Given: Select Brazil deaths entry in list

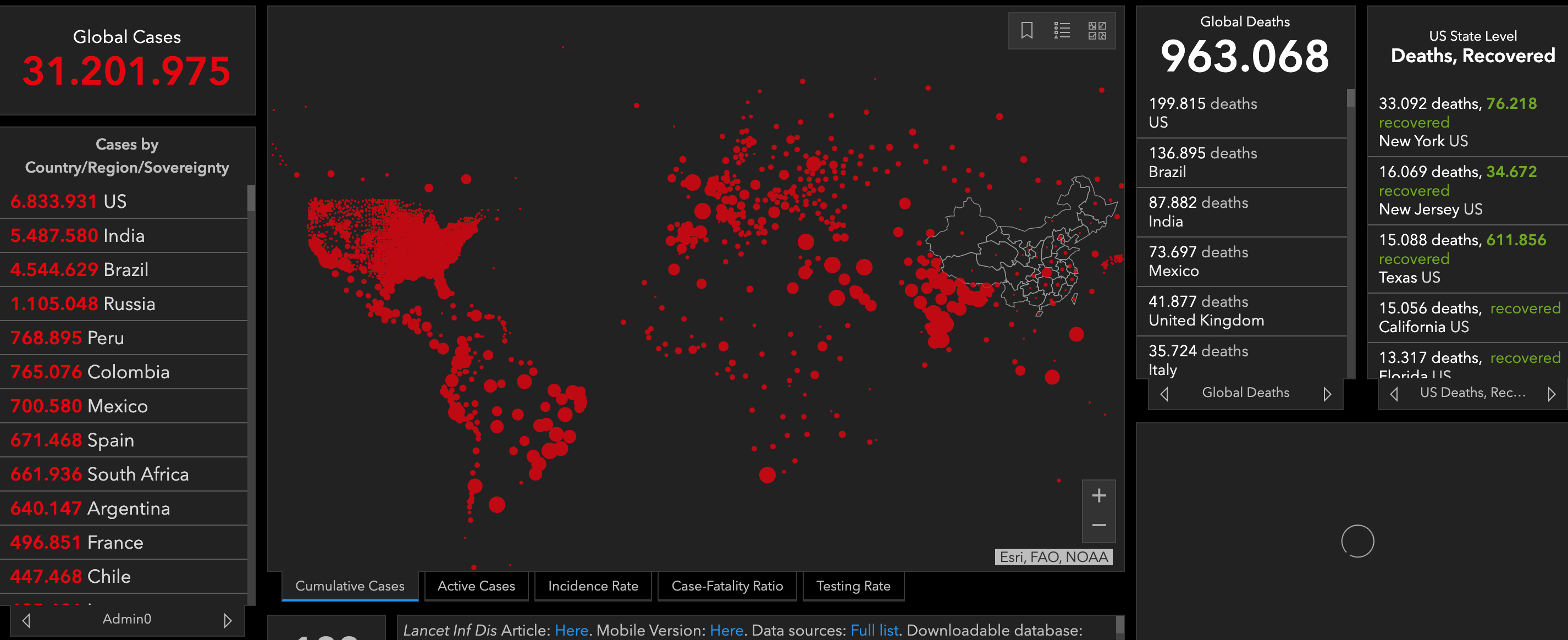Looking at the screenshot, I should point(1202,162).
